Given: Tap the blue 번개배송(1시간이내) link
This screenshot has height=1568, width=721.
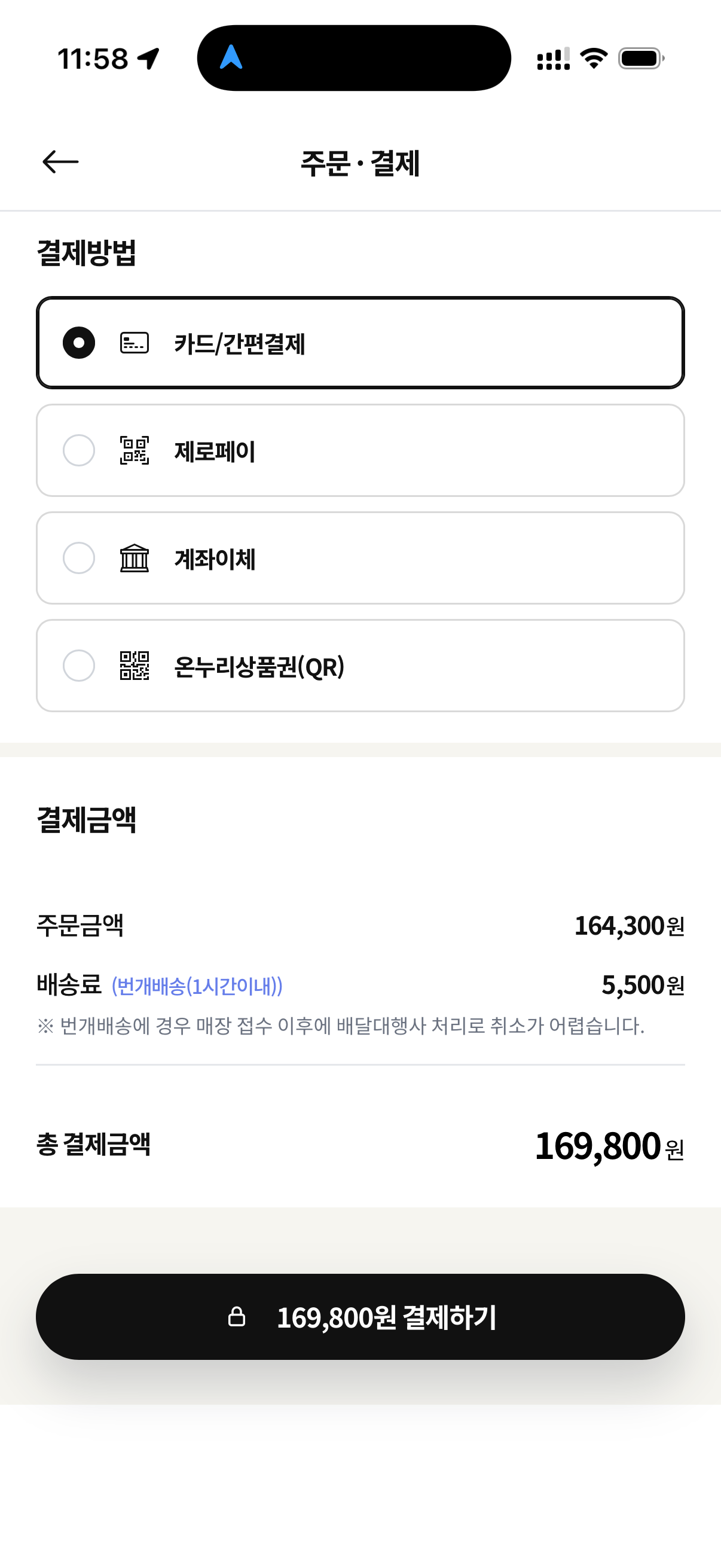Looking at the screenshot, I should (x=197, y=986).
